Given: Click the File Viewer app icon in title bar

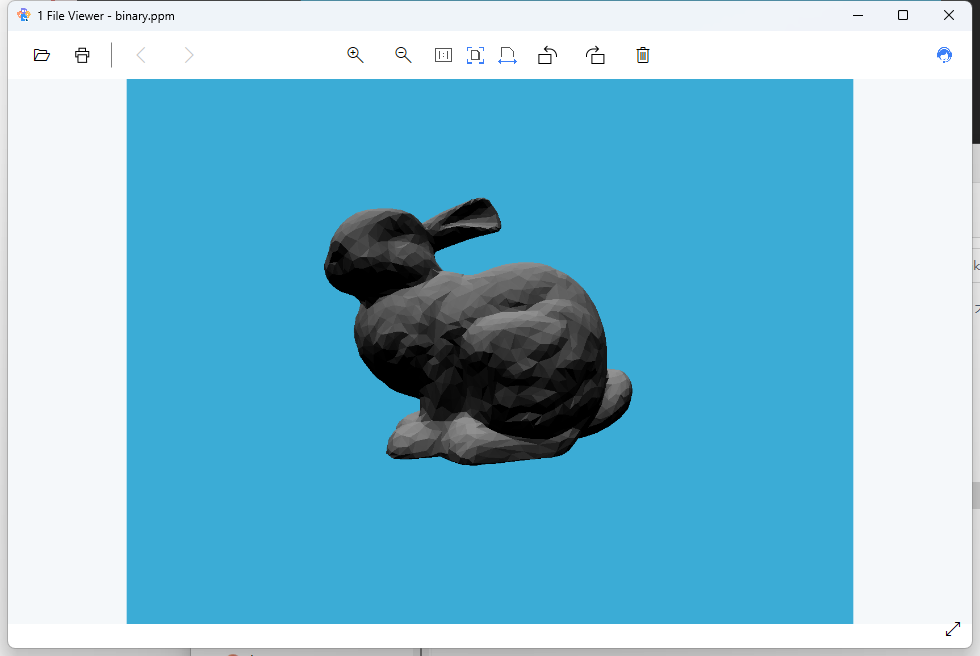Looking at the screenshot, I should (x=24, y=15).
